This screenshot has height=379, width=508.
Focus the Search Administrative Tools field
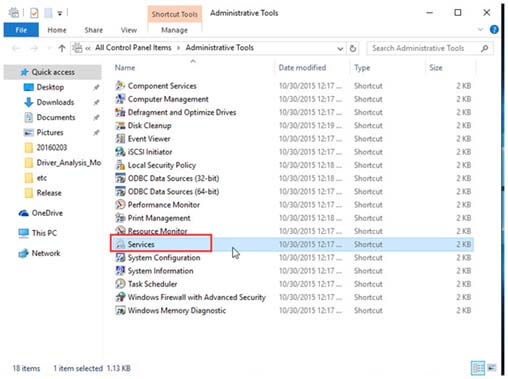pyautogui.click(x=430, y=48)
